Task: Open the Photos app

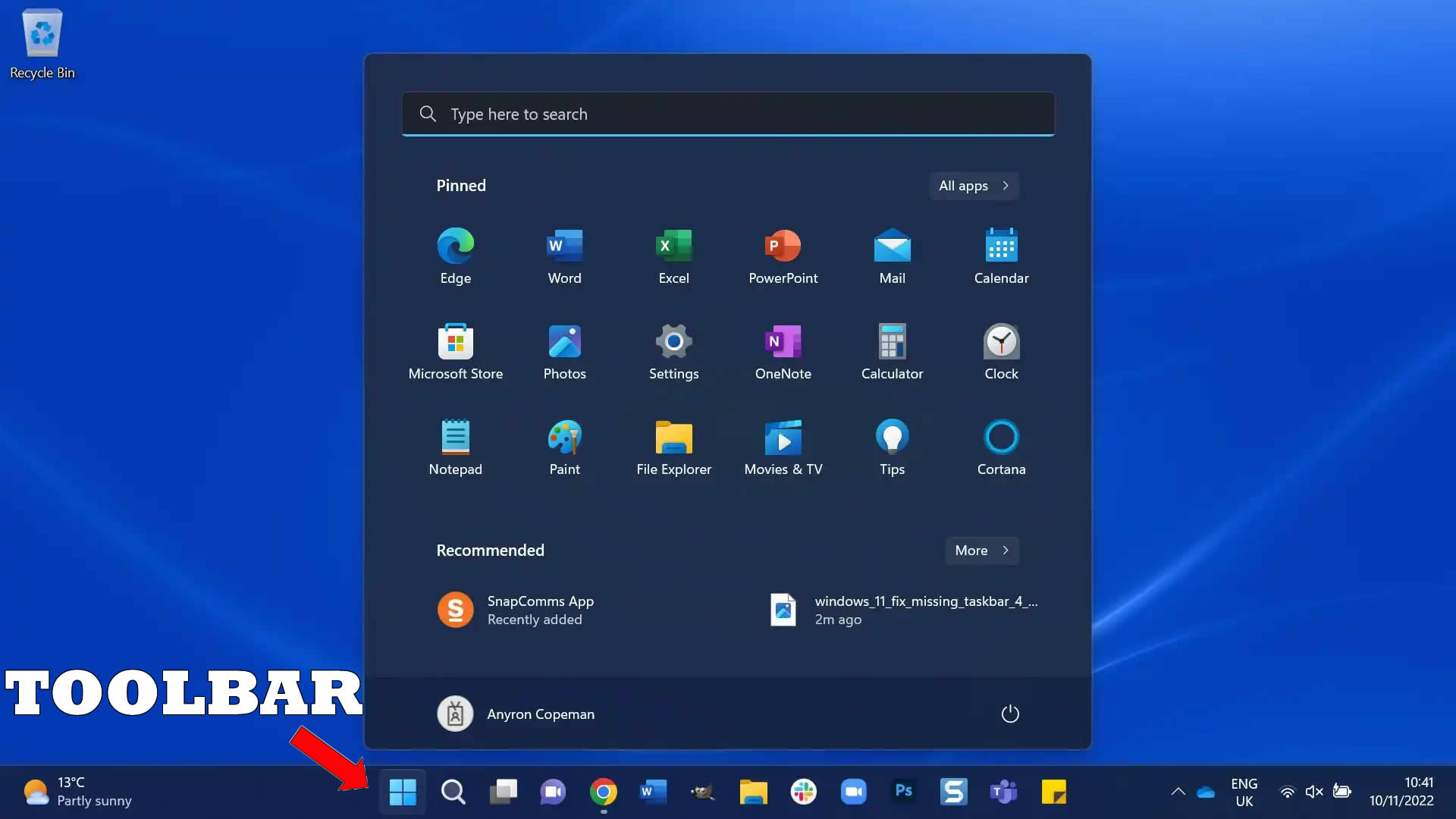Action: [x=564, y=352]
